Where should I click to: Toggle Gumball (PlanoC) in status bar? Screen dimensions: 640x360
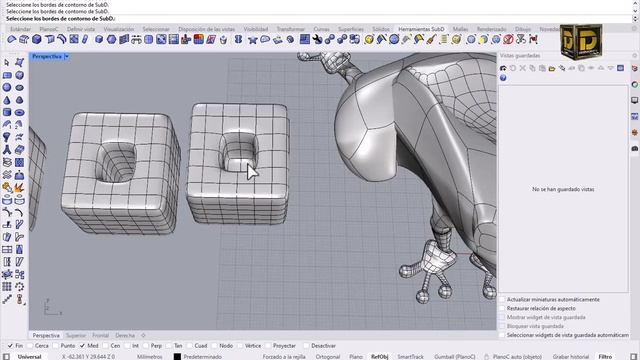[455, 357]
